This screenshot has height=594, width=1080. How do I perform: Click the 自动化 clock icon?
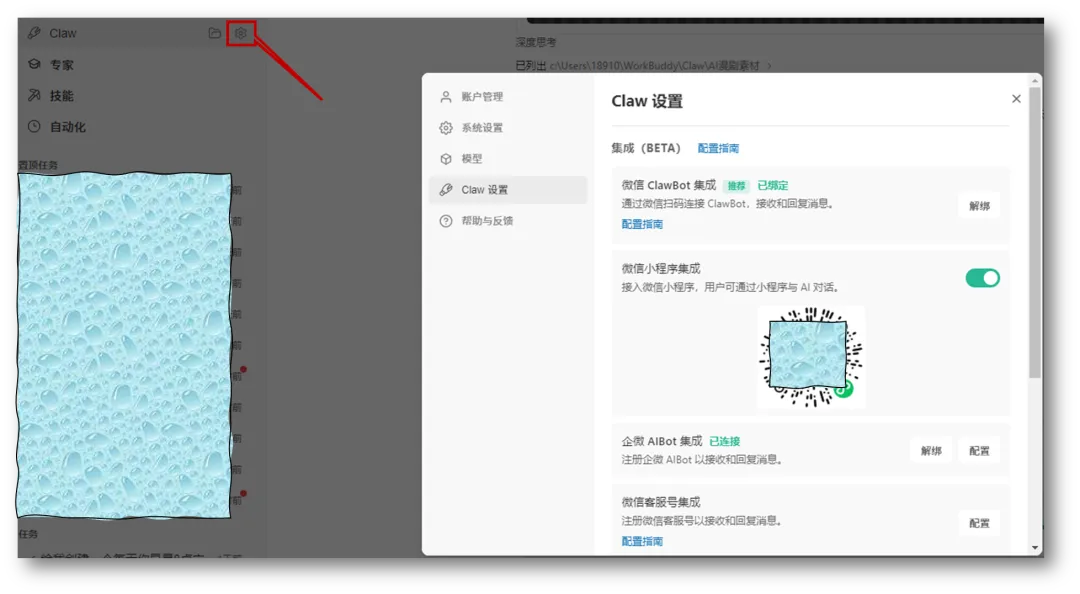point(34,126)
